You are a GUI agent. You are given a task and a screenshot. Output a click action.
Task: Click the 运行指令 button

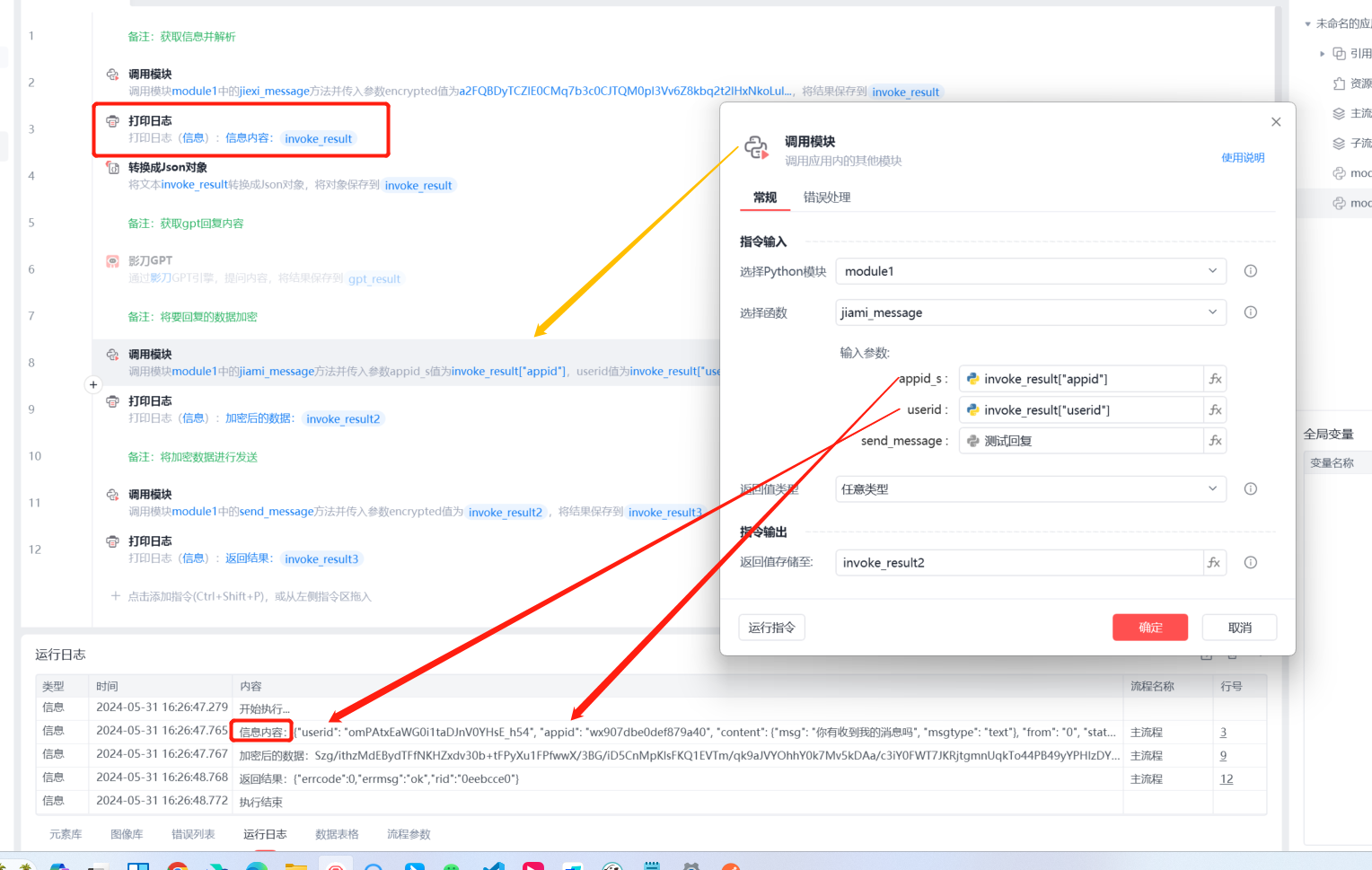(772, 628)
